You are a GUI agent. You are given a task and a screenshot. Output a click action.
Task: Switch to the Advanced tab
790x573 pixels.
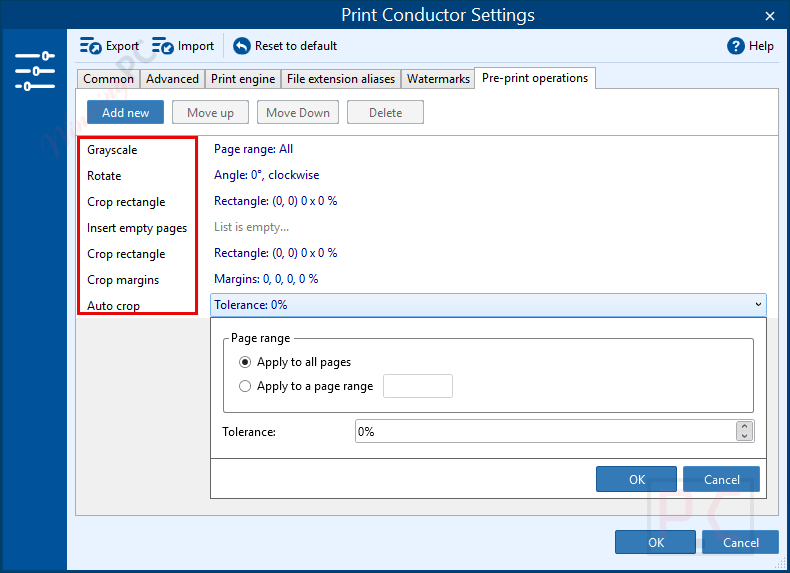click(x=172, y=79)
